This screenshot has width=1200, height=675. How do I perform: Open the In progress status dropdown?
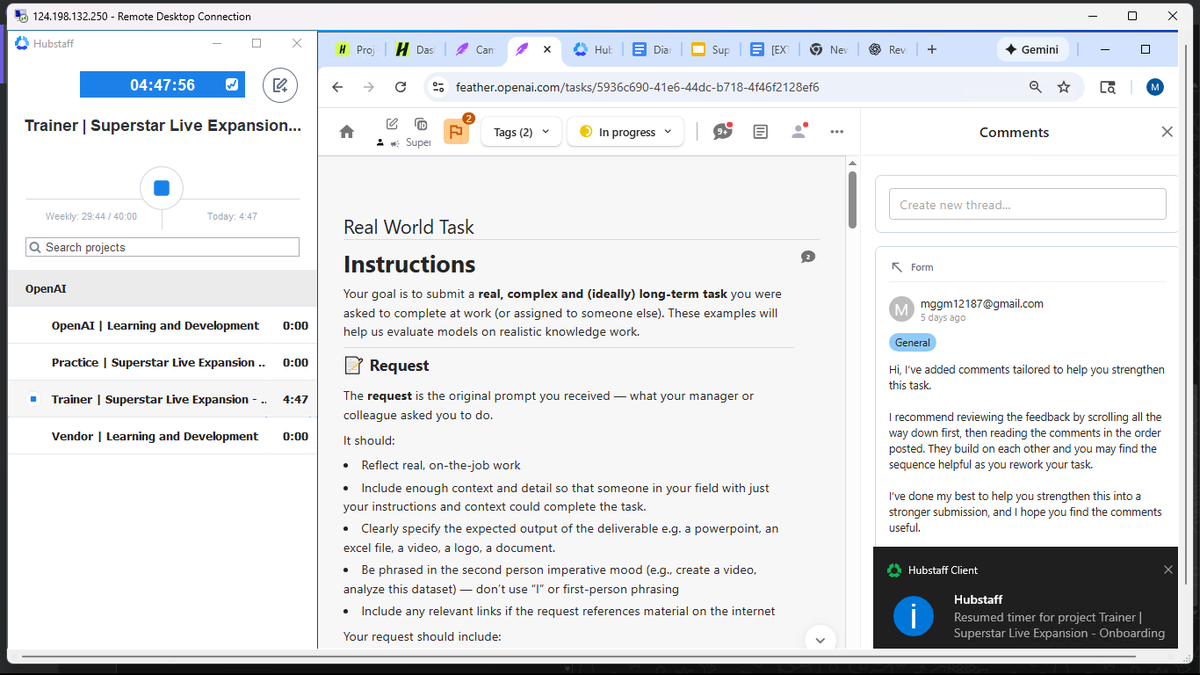[x=626, y=132]
